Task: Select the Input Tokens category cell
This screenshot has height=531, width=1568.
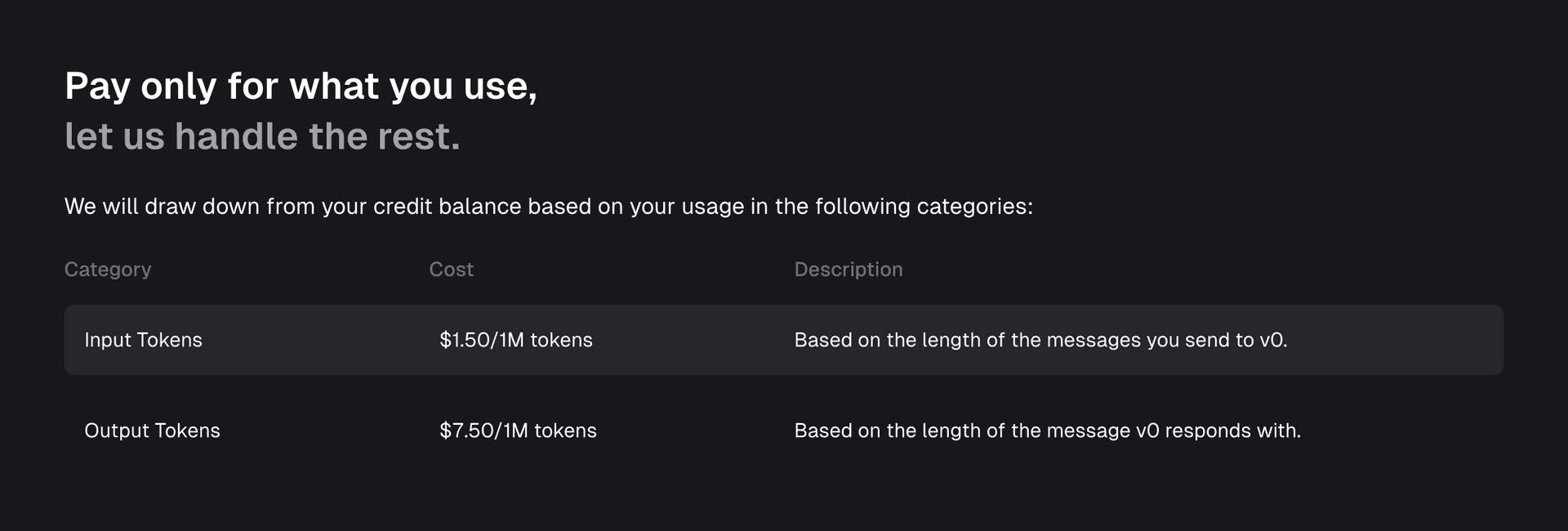Action: point(143,340)
